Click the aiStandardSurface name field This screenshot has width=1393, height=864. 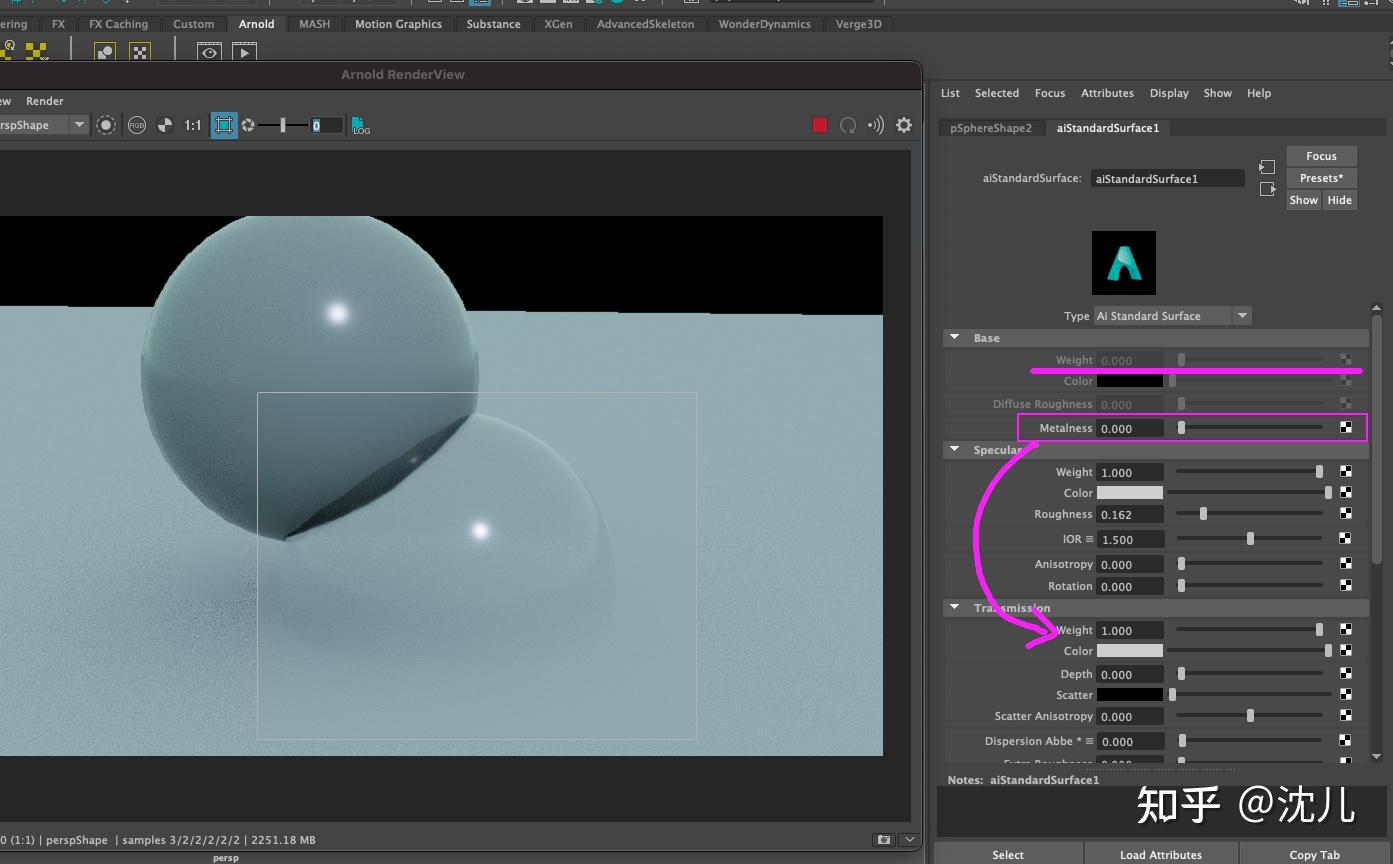(1168, 179)
